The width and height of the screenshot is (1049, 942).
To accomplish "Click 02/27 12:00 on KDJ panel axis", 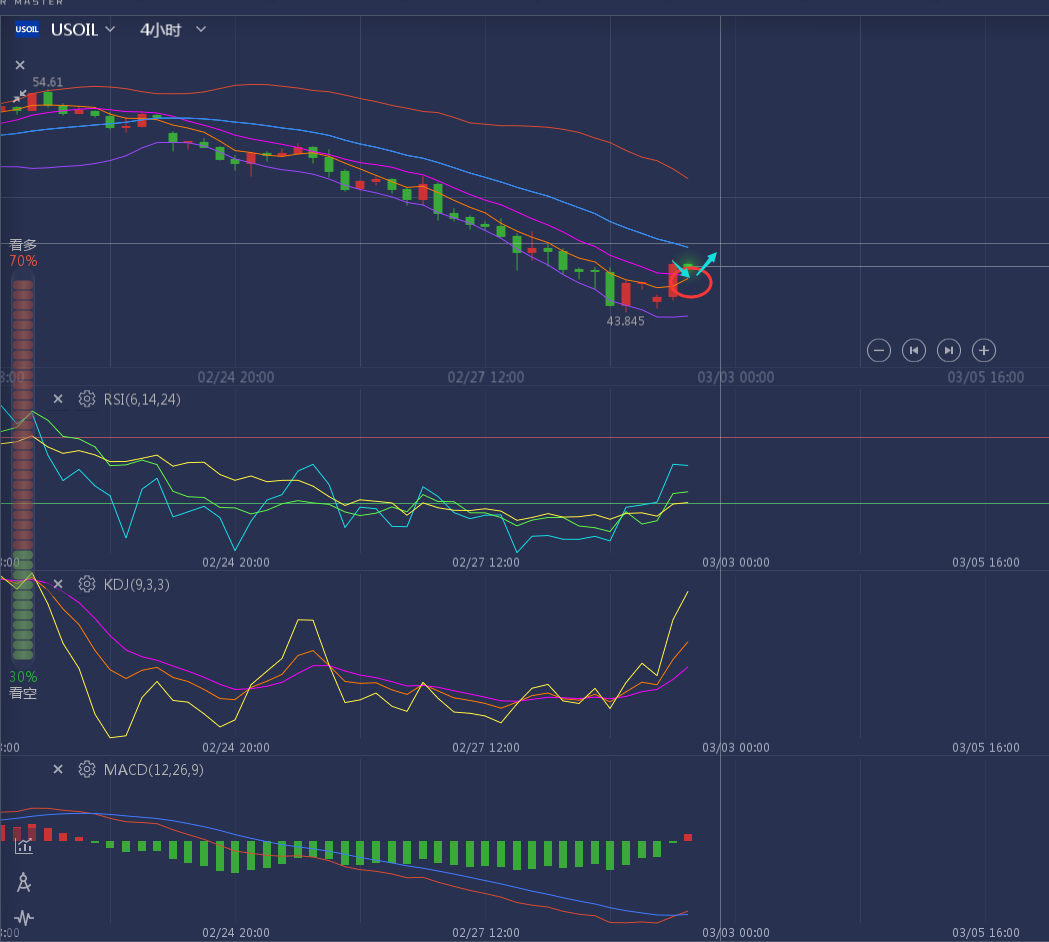I will 486,747.
